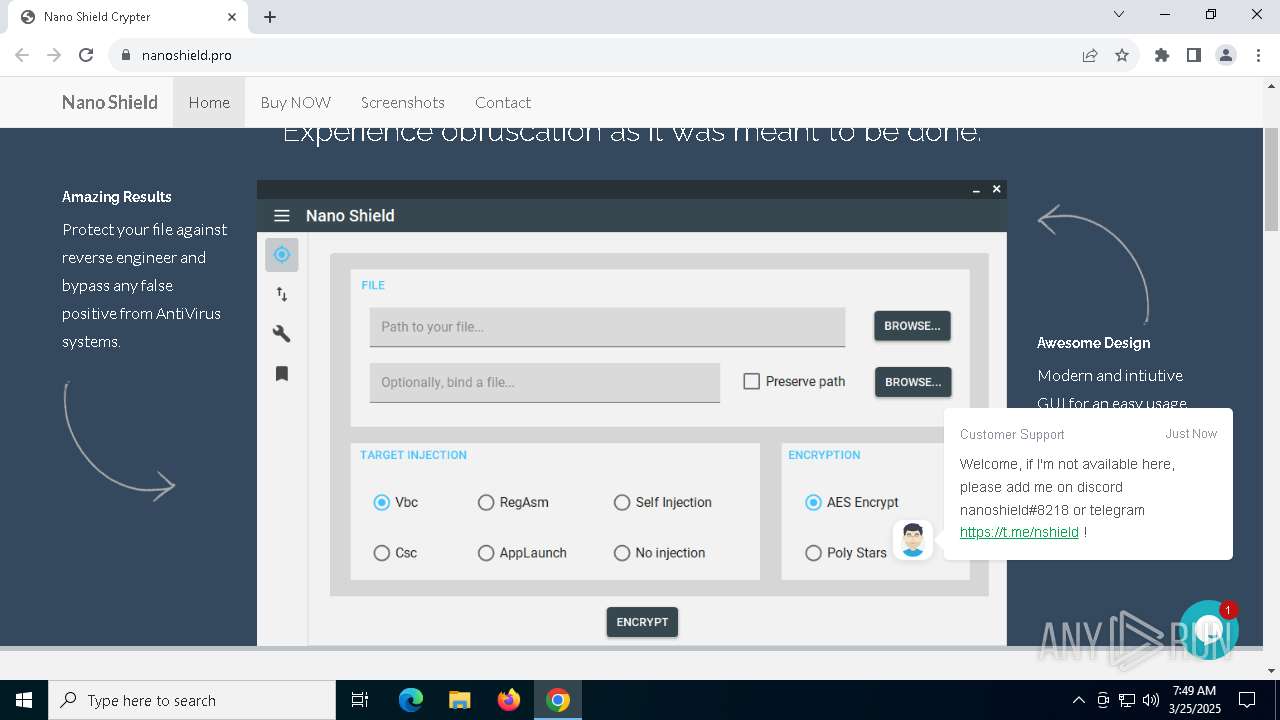Click the Optionally bind a file field
1280x720 pixels.
point(545,383)
